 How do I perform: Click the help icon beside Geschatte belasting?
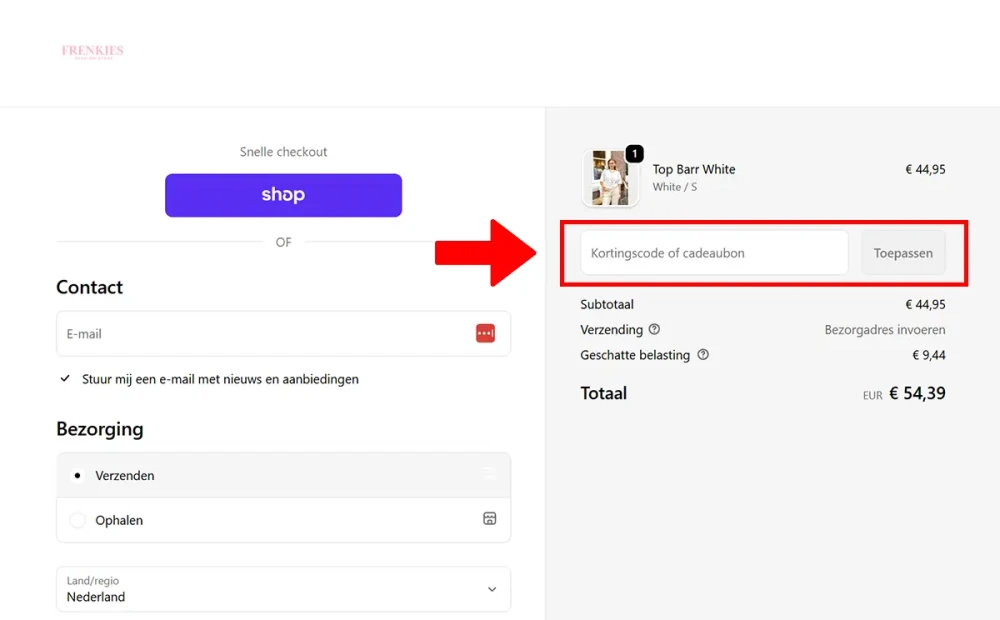[703, 355]
